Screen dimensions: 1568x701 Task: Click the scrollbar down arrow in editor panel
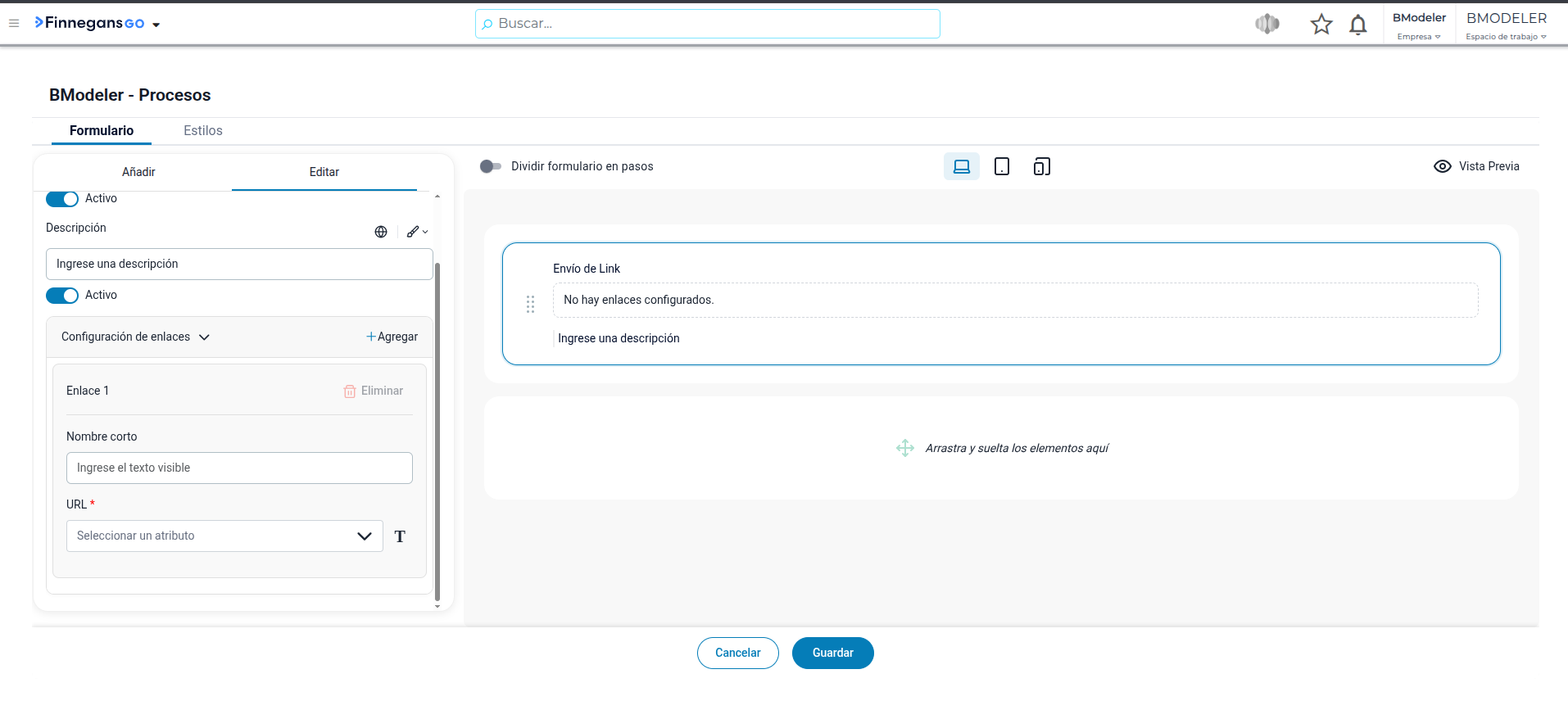pos(437,606)
